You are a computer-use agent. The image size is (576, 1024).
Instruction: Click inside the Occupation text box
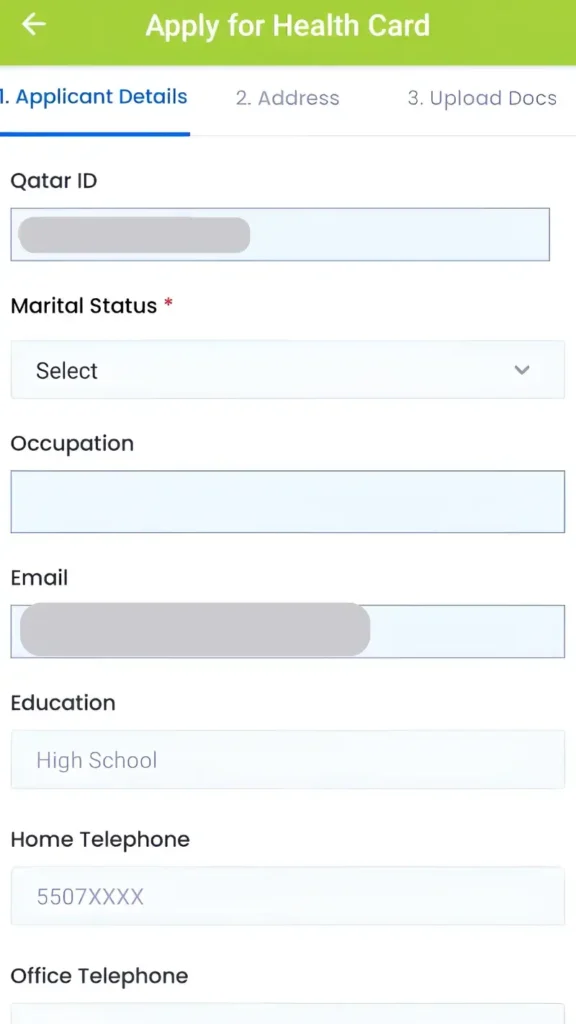pos(287,502)
